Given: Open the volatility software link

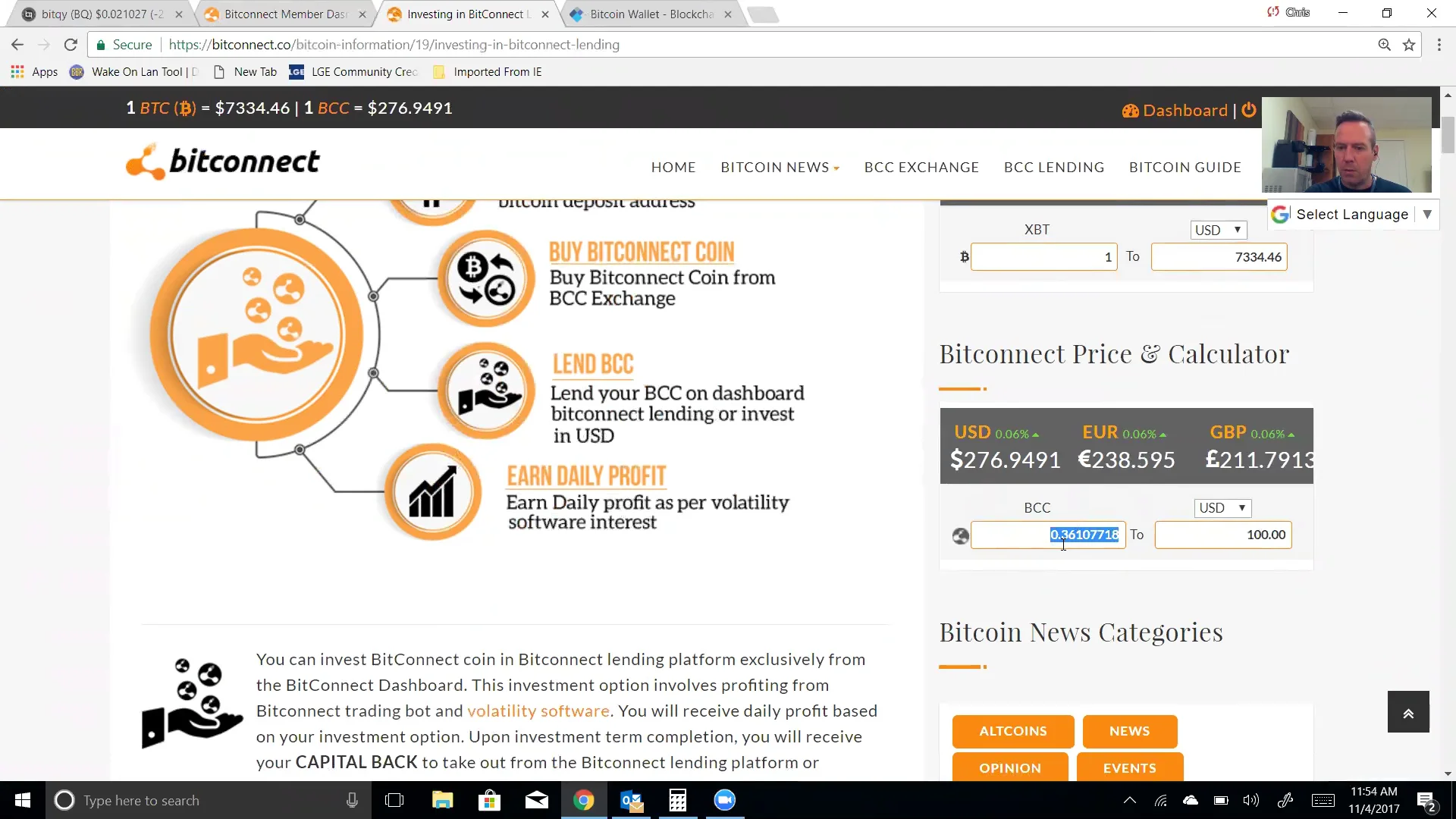Looking at the screenshot, I should pyautogui.click(x=538, y=711).
